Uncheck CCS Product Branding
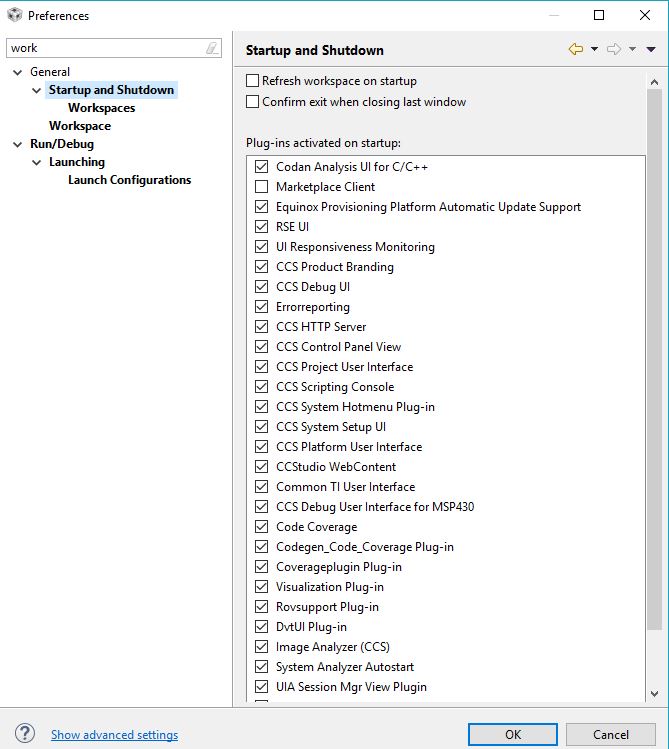Screen dimensions: 669x749 [x=261, y=267]
